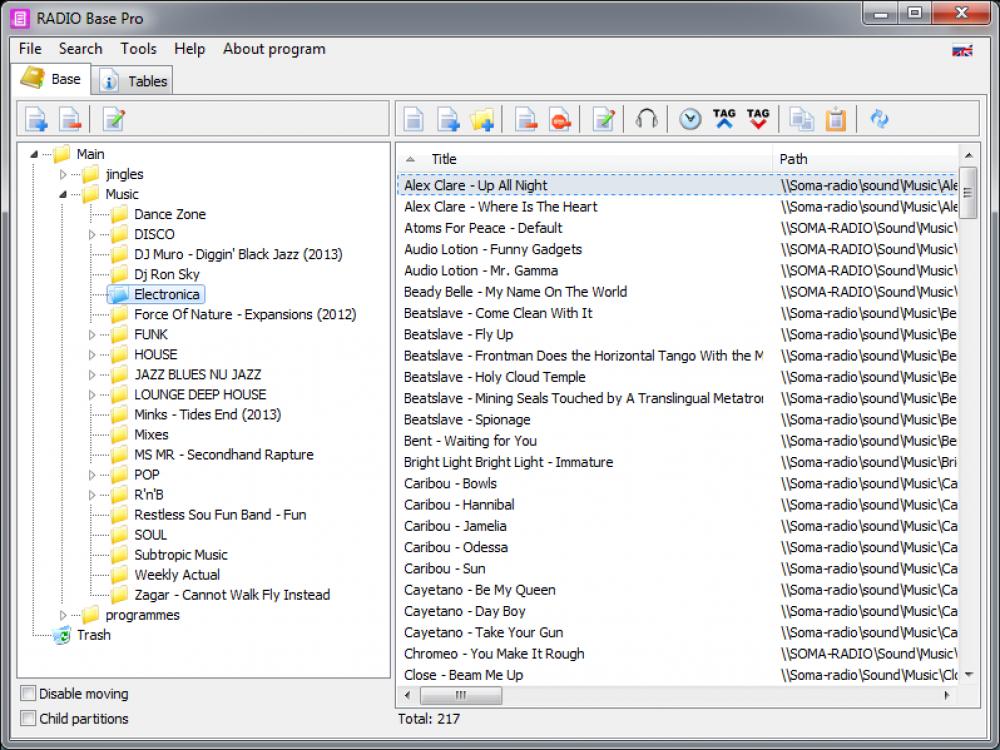Click the paste records clipboard icon

click(835, 119)
